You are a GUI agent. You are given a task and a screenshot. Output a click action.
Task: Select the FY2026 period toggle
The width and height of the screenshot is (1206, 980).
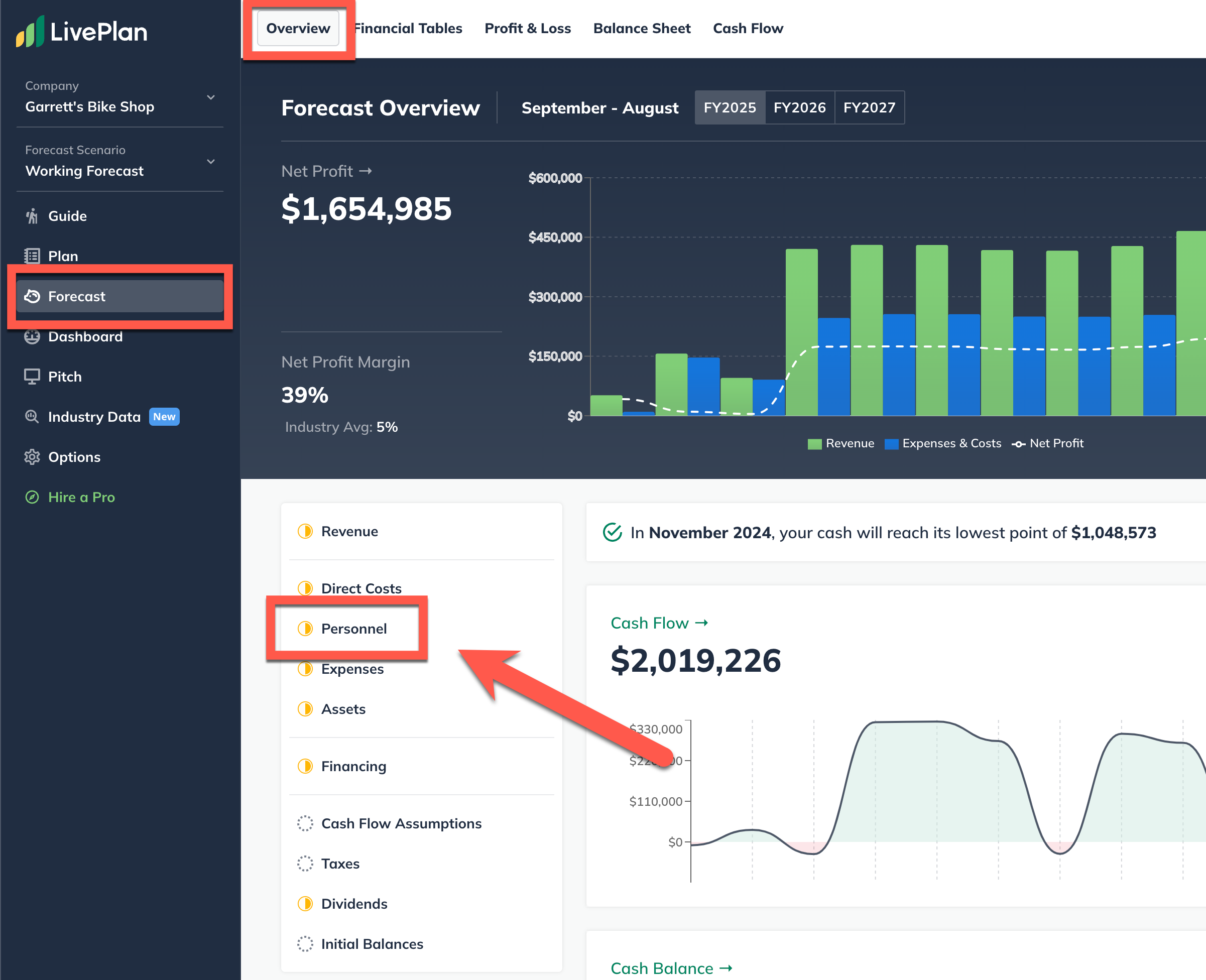799,107
